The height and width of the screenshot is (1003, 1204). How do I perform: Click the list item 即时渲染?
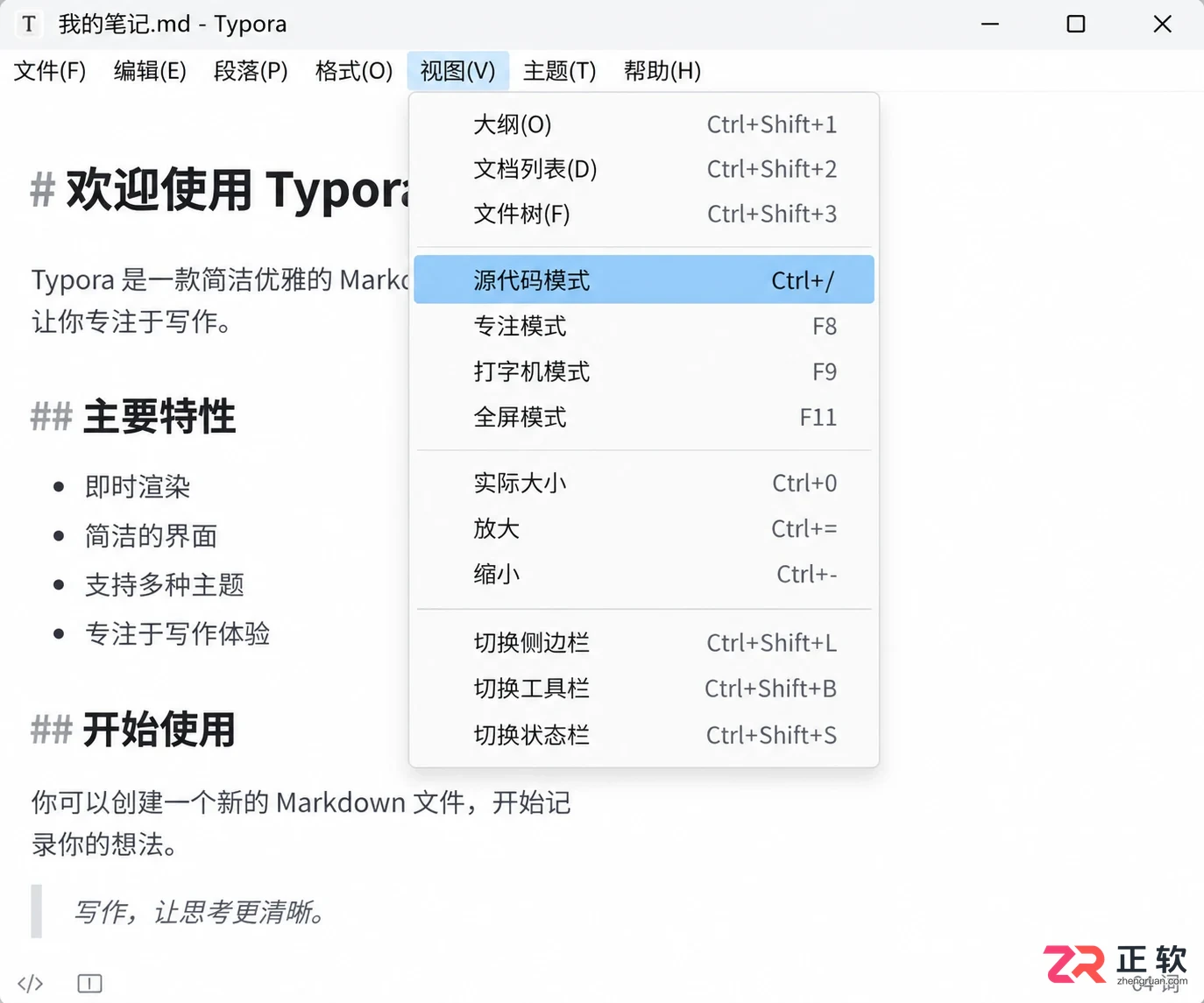(x=138, y=486)
